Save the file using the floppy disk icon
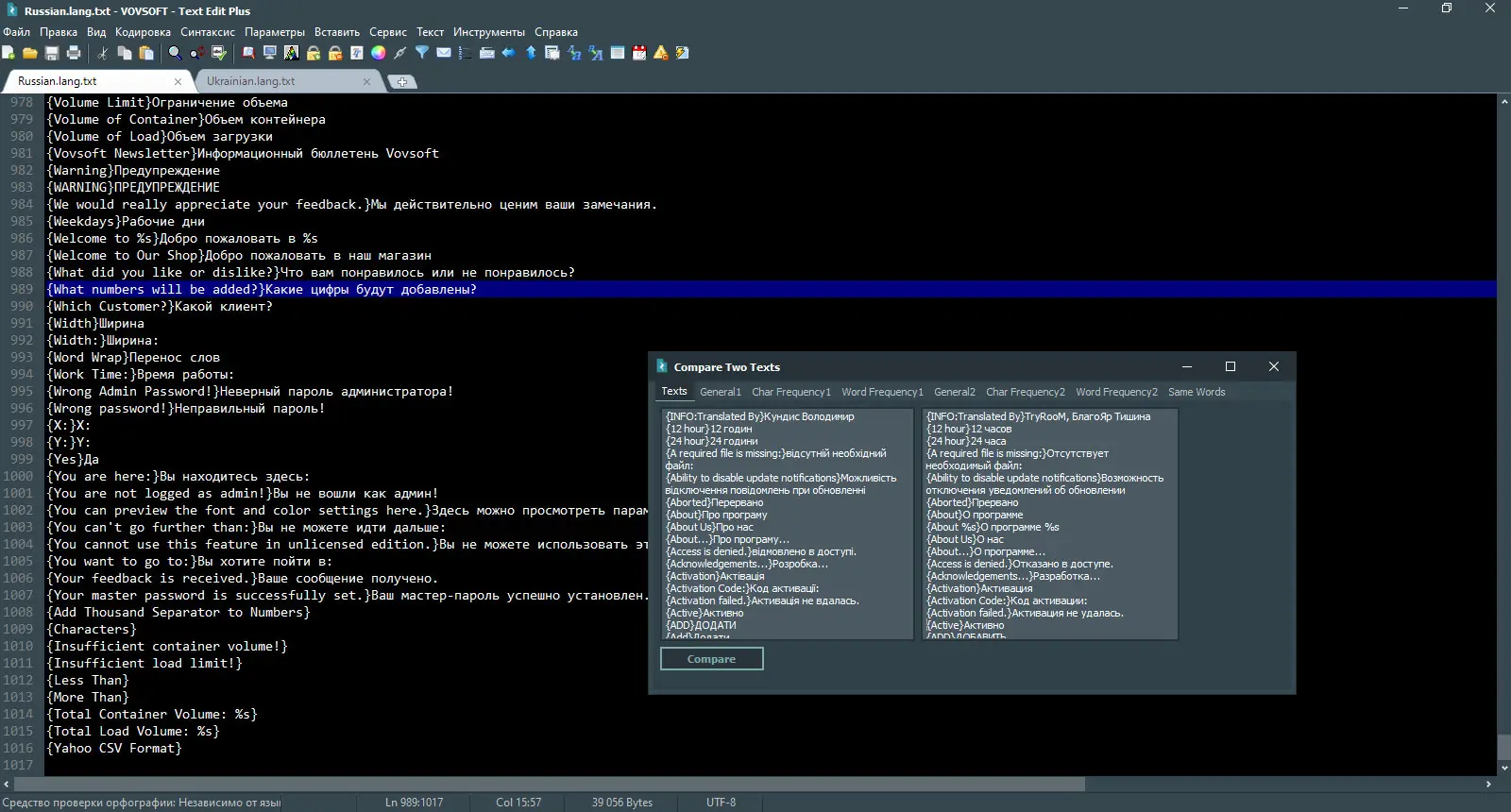This screenshot has height=812, width=1511. (52, 53)
